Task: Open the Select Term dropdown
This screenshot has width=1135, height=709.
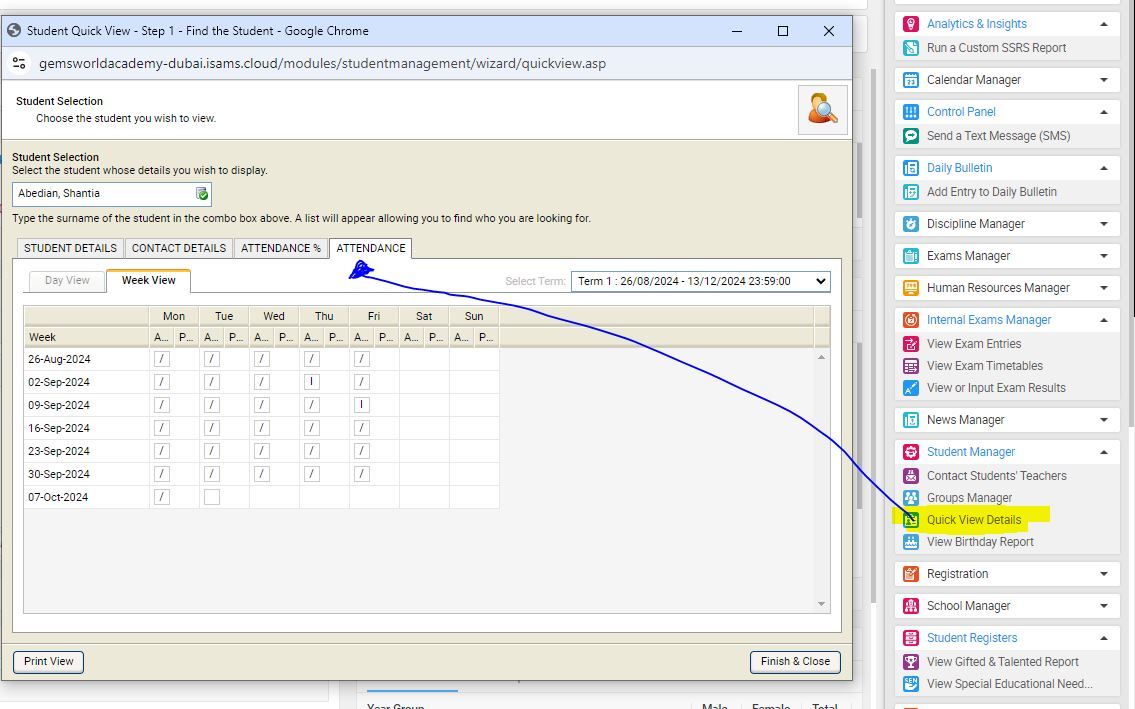Action: click(700, 281)
